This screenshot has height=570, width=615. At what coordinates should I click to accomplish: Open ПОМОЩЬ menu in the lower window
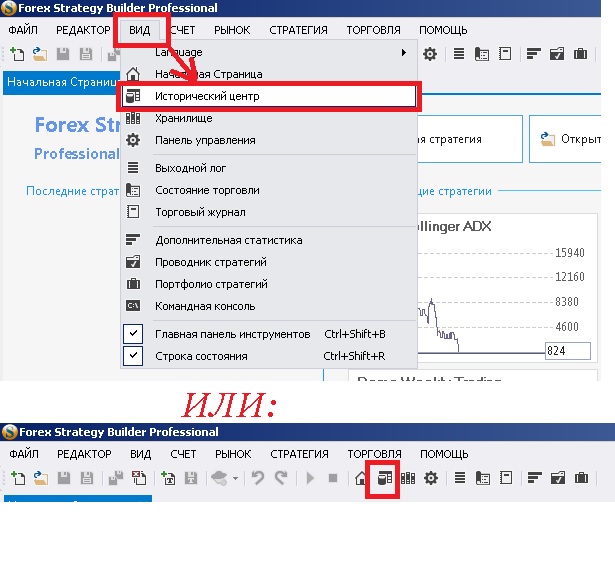pyautogui.click(x=444, y=454)
